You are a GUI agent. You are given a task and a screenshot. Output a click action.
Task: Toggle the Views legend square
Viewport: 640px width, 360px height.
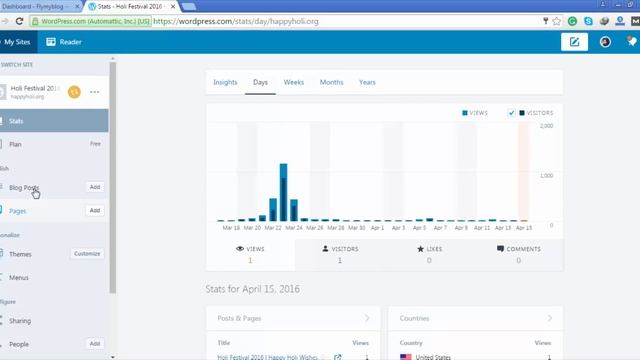[x=464, y=113]
